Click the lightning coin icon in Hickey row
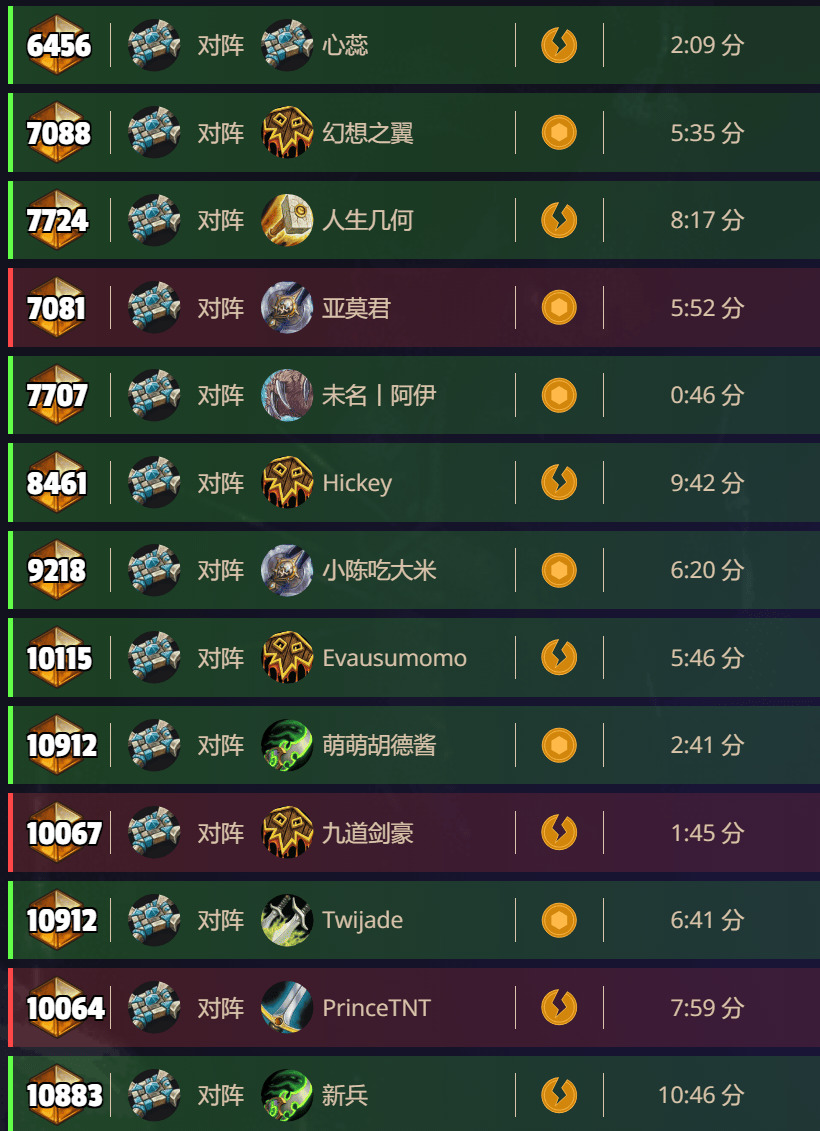Image resolution: width=820 pixels, height=1131 pixels. (559, 483)
